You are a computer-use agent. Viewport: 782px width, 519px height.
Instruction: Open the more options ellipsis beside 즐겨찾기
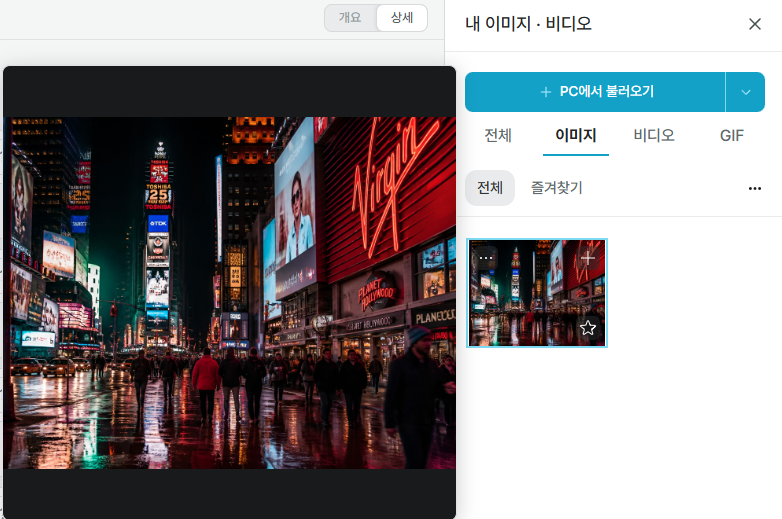pyautogui.click(x=755, y=188)
